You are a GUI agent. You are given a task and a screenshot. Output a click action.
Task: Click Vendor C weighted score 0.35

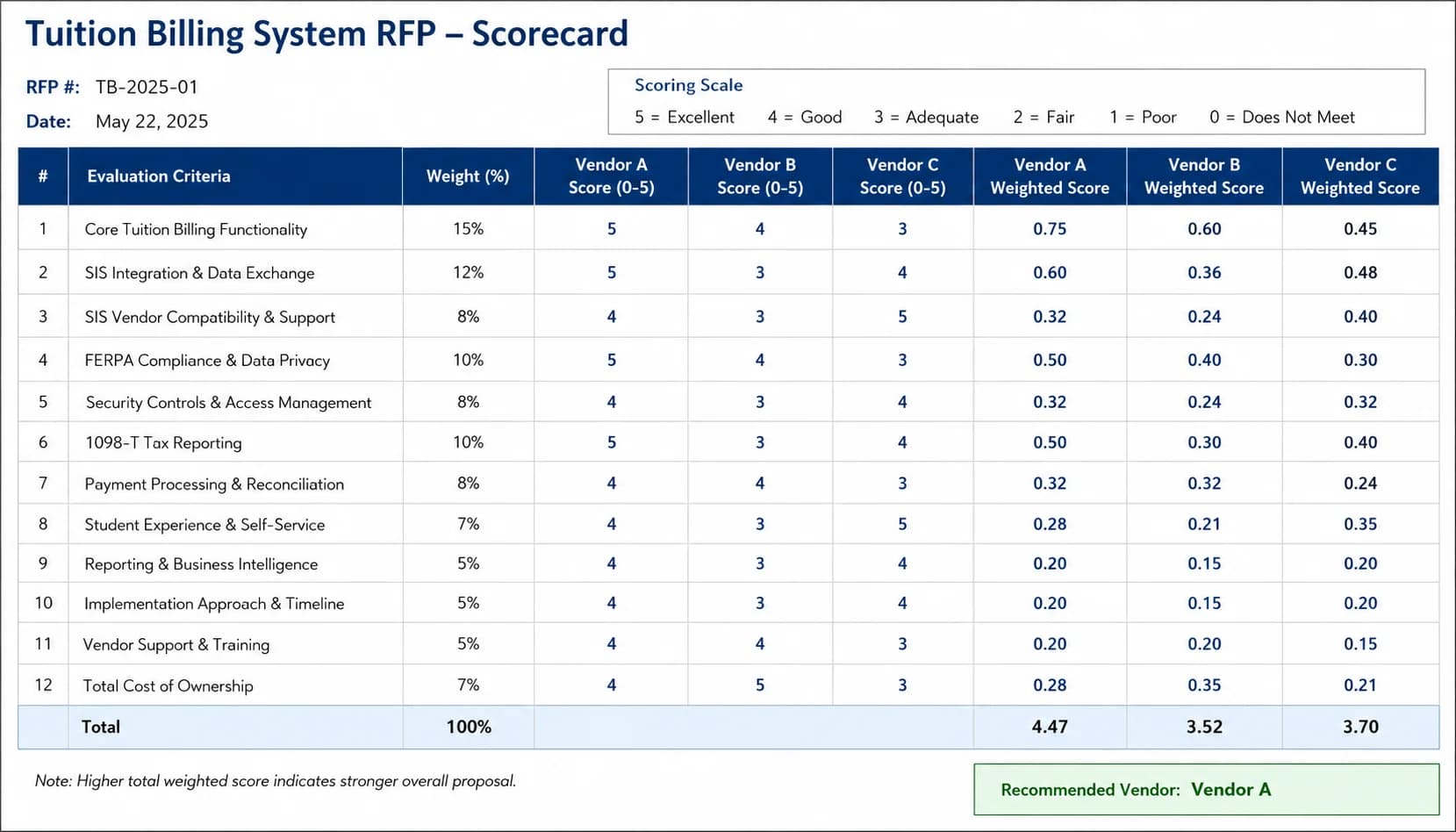pos(1360,524)
